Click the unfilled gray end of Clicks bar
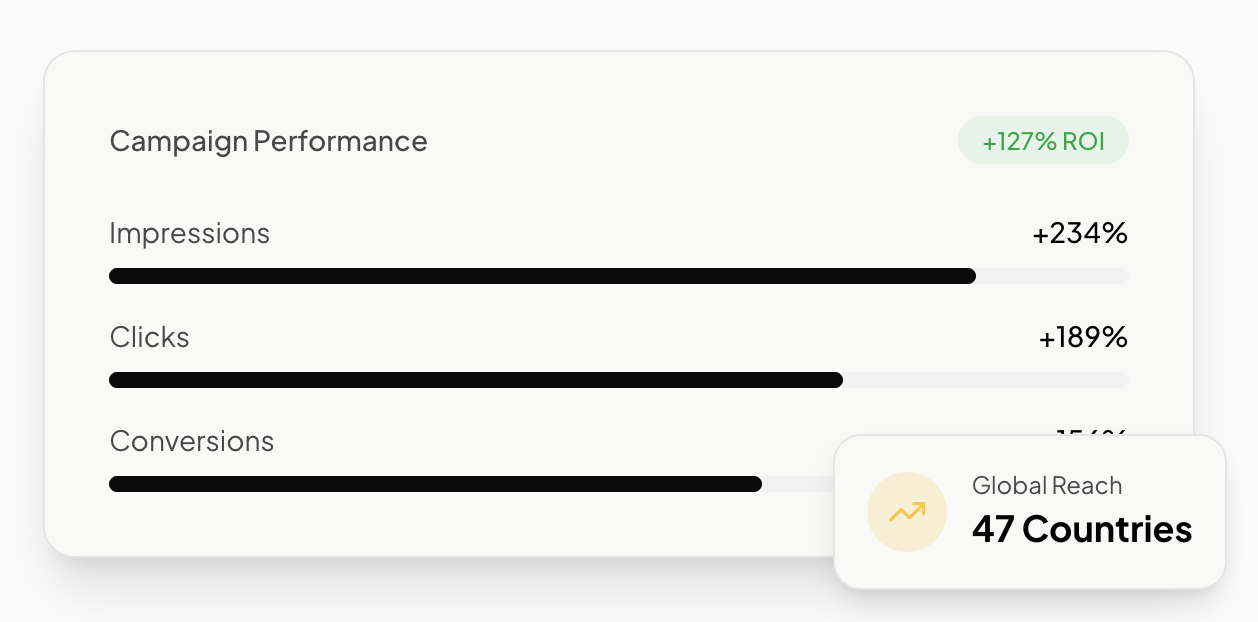This screenshot has height=622, width=1258. 986,380
